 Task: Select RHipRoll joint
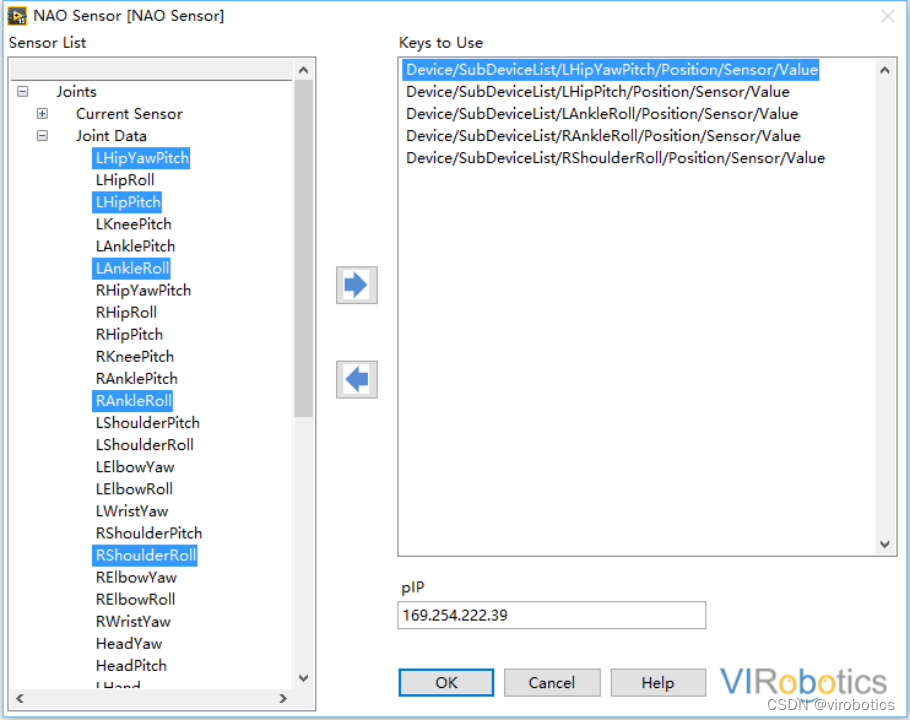click(x=126, y=312)
